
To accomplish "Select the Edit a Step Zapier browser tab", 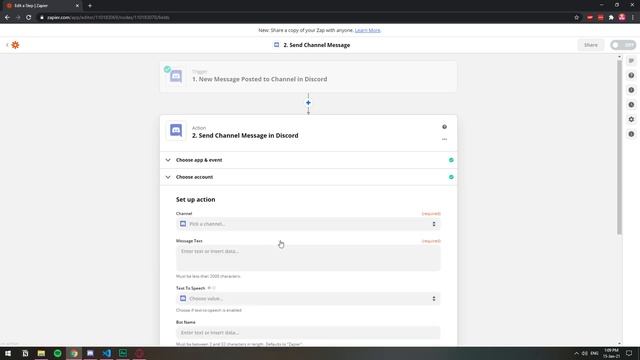I will (41, 6).
